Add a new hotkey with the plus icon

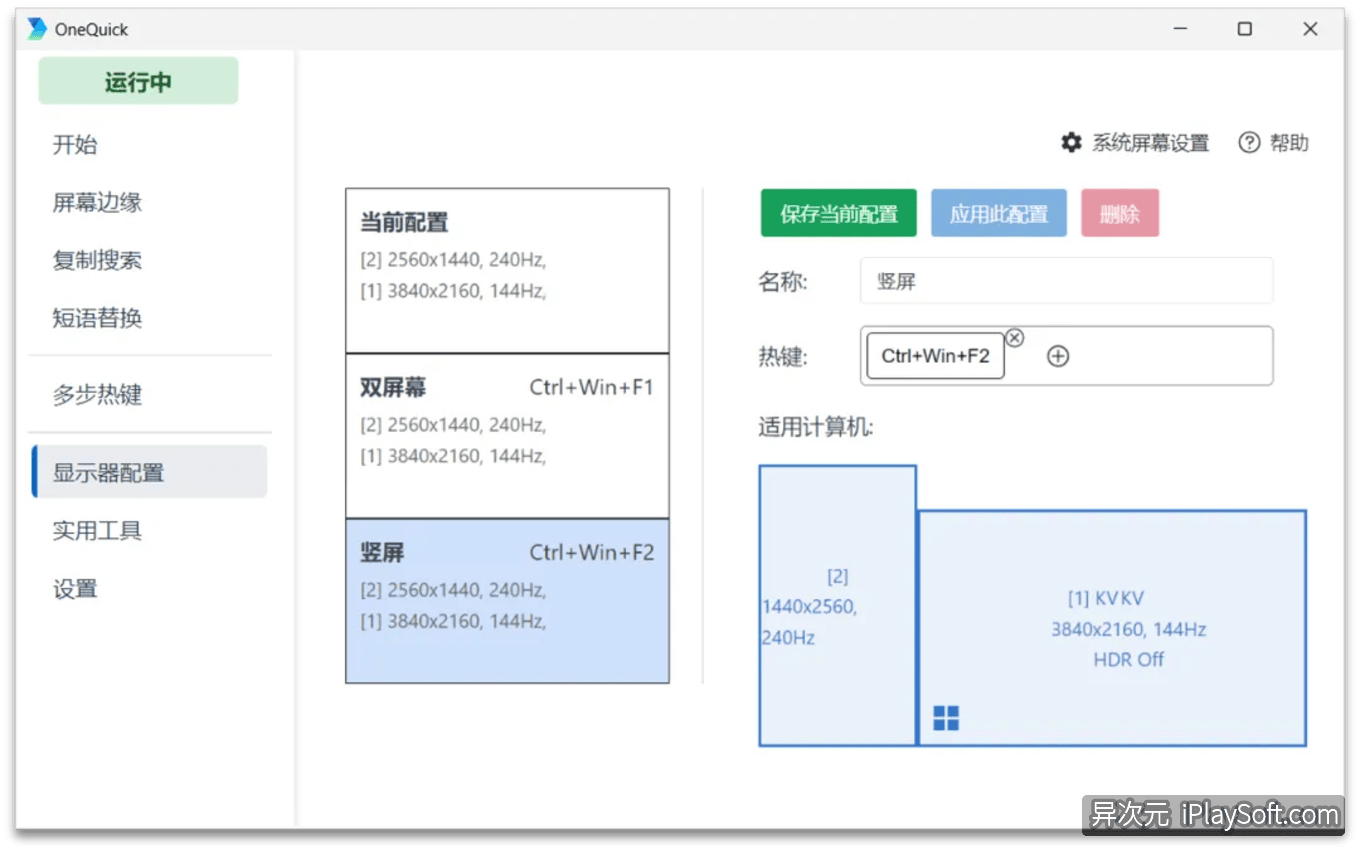click(x=1057, y=355)
